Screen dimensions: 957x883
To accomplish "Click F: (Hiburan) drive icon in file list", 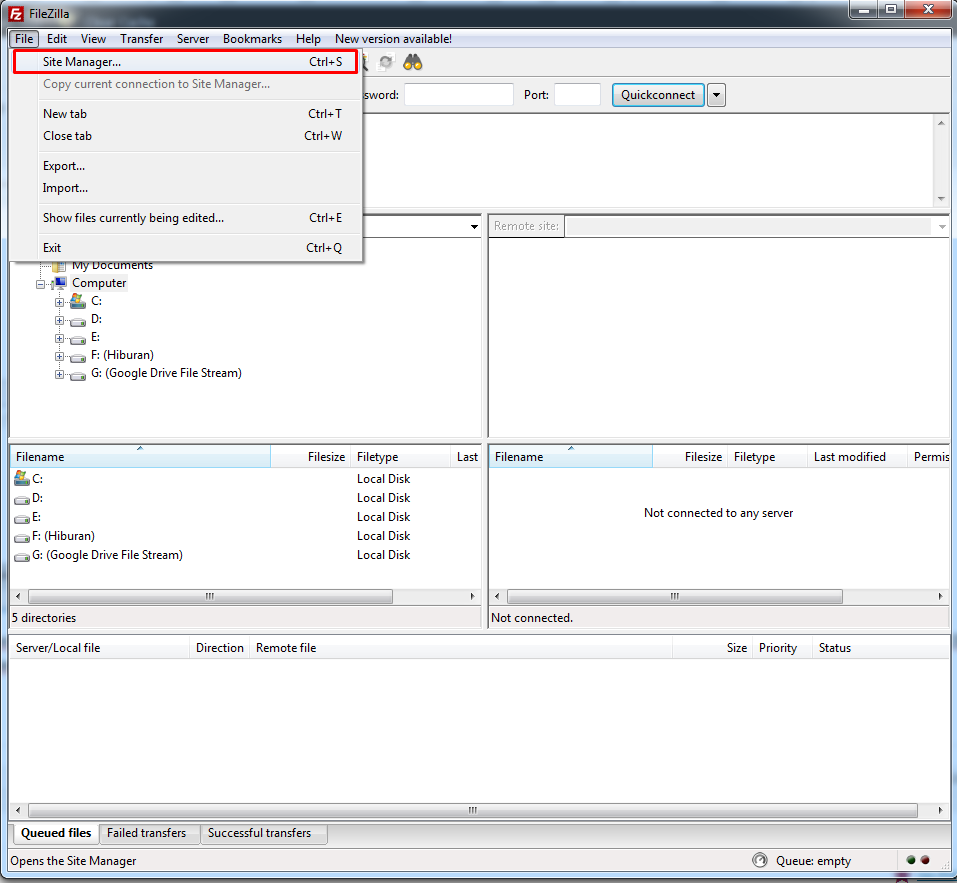I will [22, 537].
